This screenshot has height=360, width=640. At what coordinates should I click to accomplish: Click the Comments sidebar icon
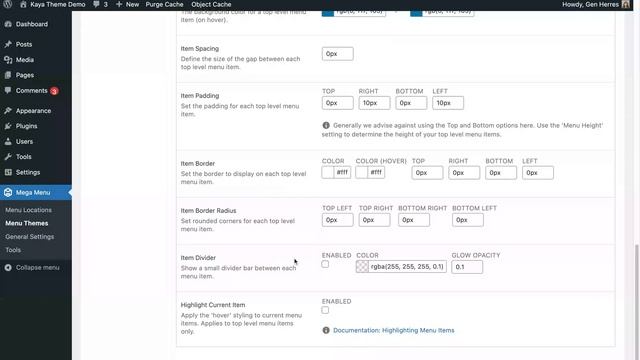click(x=8, y=91)
